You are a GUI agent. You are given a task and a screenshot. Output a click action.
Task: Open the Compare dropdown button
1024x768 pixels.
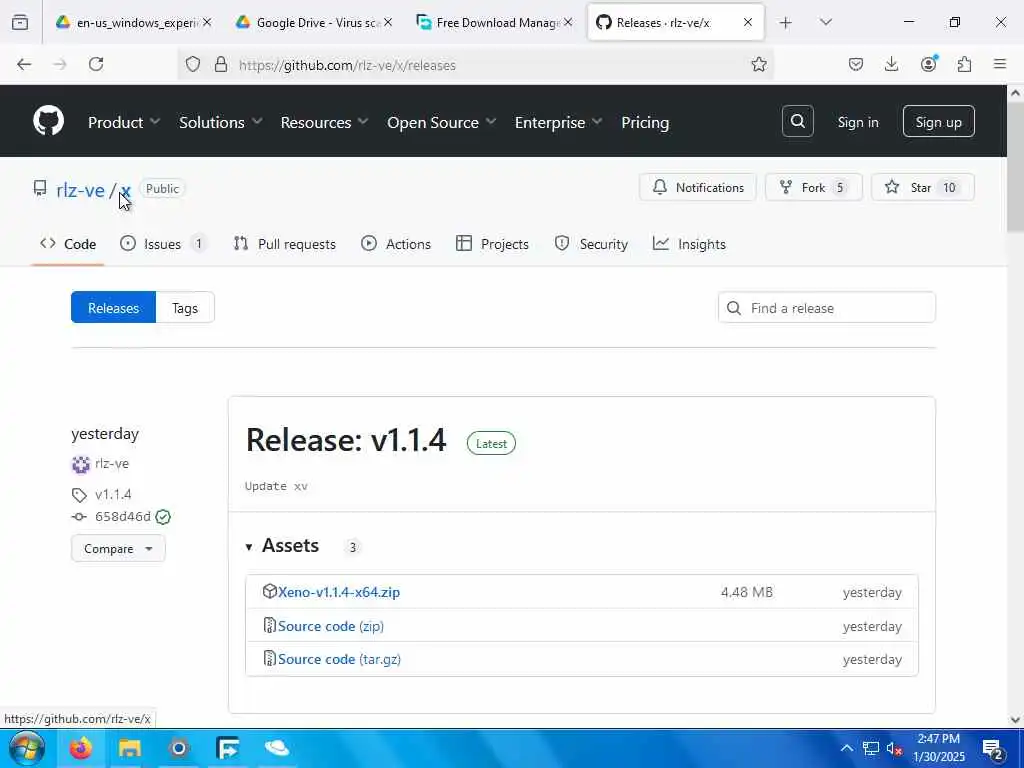coord(118,549)
